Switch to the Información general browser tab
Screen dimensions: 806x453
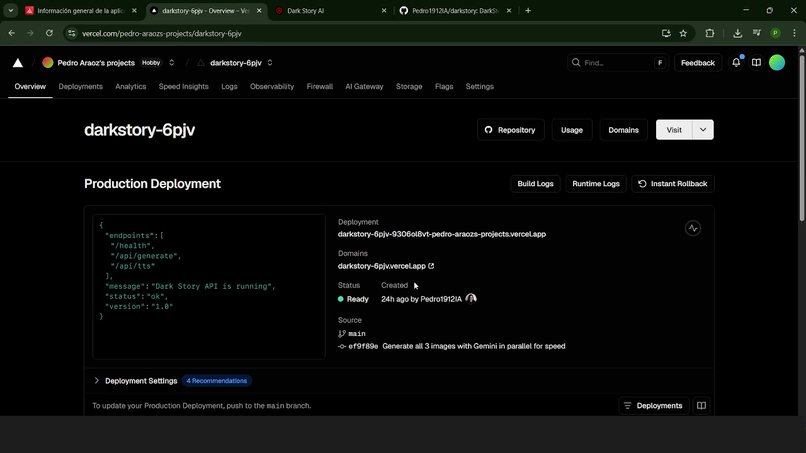pyautogui.click(x=80, y=10)
